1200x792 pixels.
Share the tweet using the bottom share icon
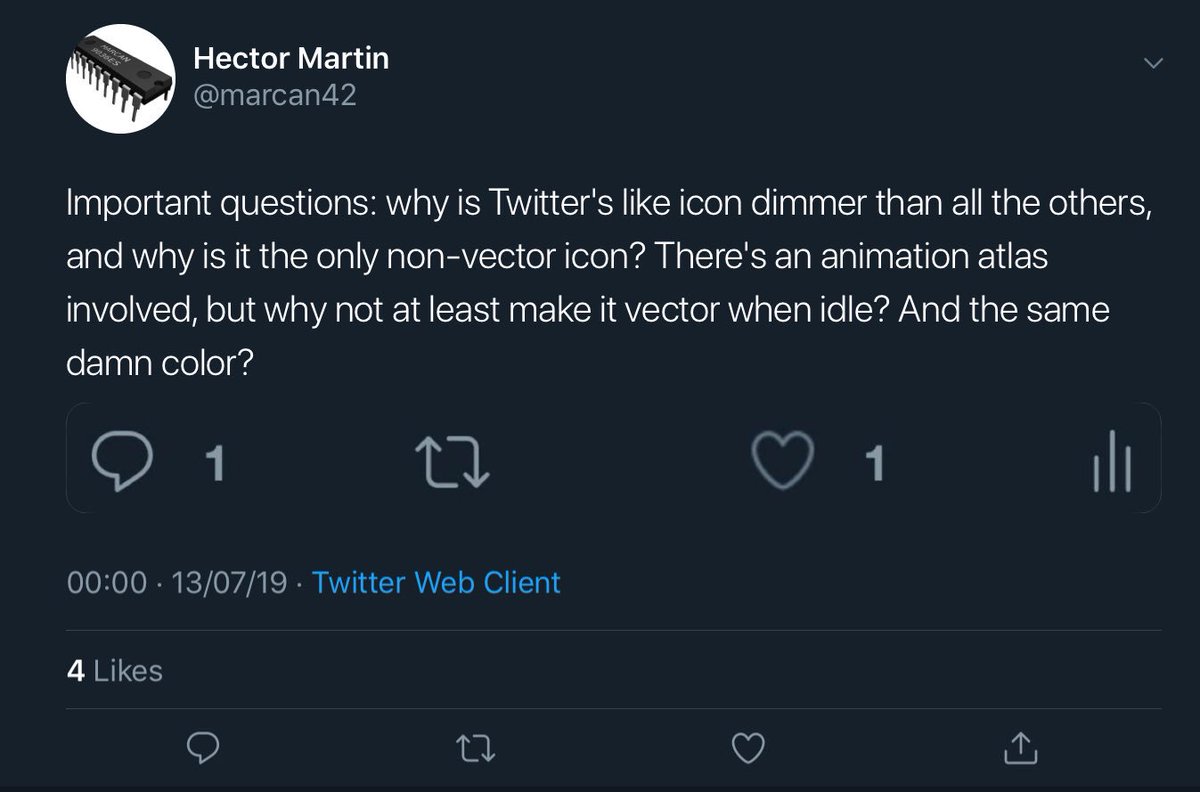point(1016,747)
